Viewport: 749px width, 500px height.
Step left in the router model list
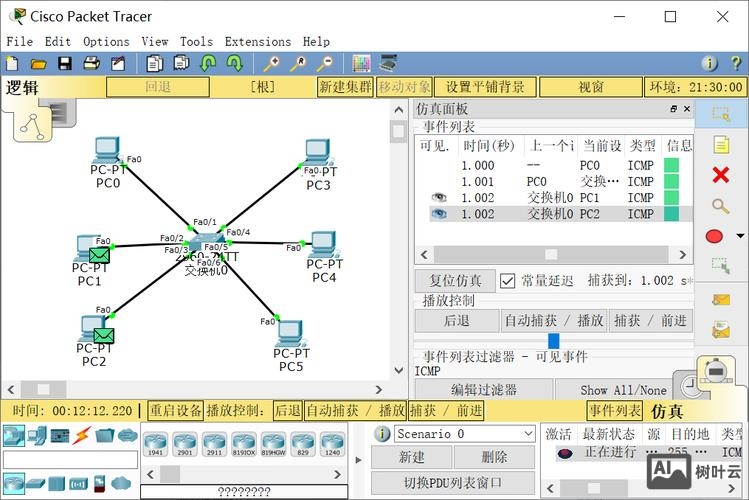click(150, 474)
